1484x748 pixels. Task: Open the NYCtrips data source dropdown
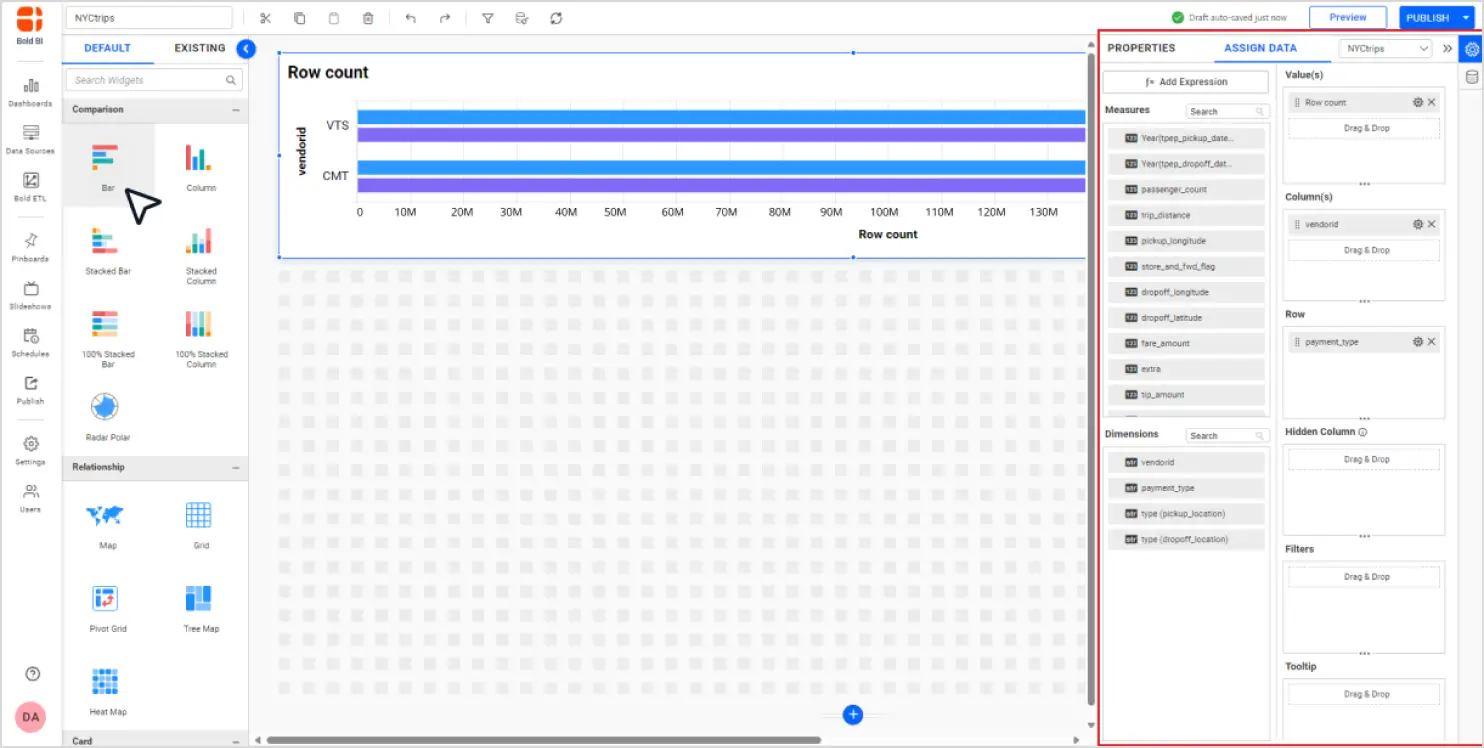click(1385, 48)
